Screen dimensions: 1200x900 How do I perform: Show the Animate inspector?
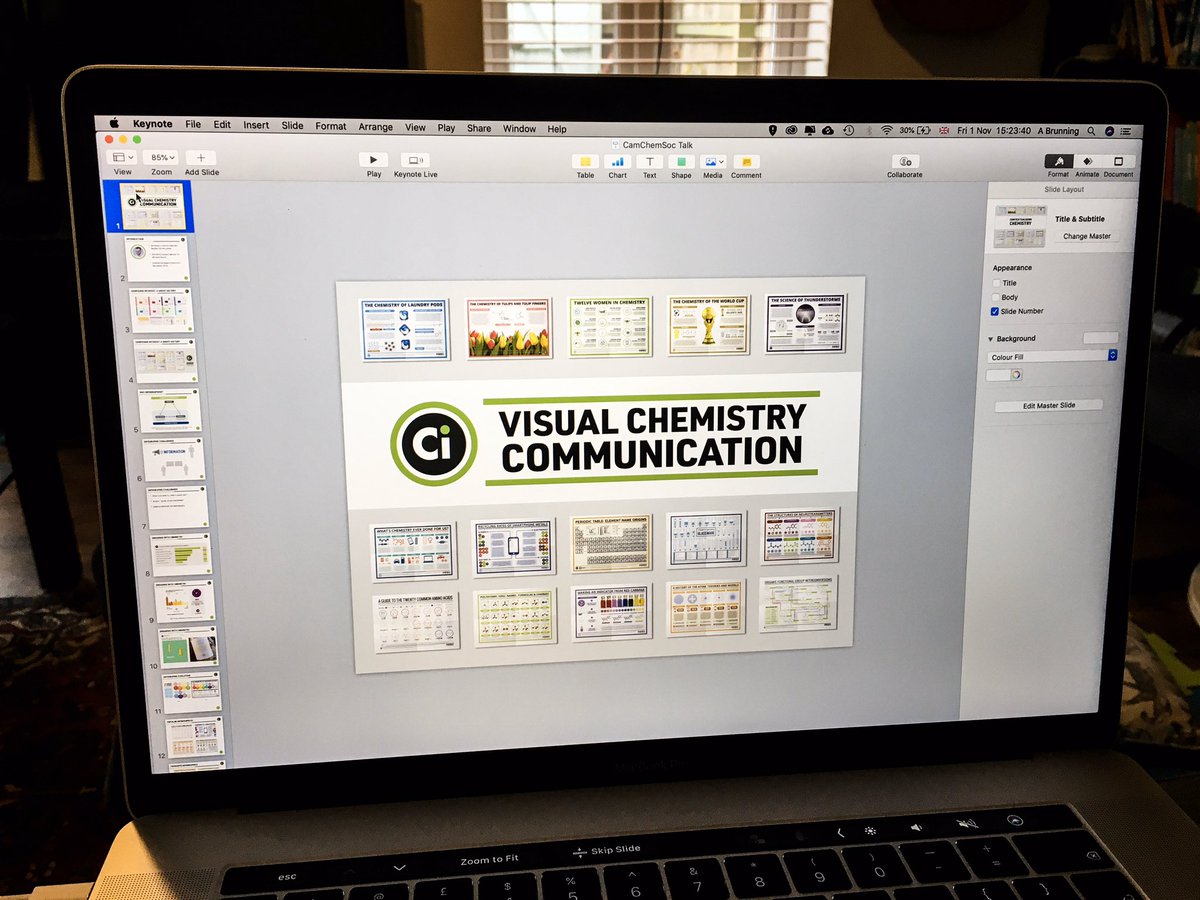point(1087,162)
